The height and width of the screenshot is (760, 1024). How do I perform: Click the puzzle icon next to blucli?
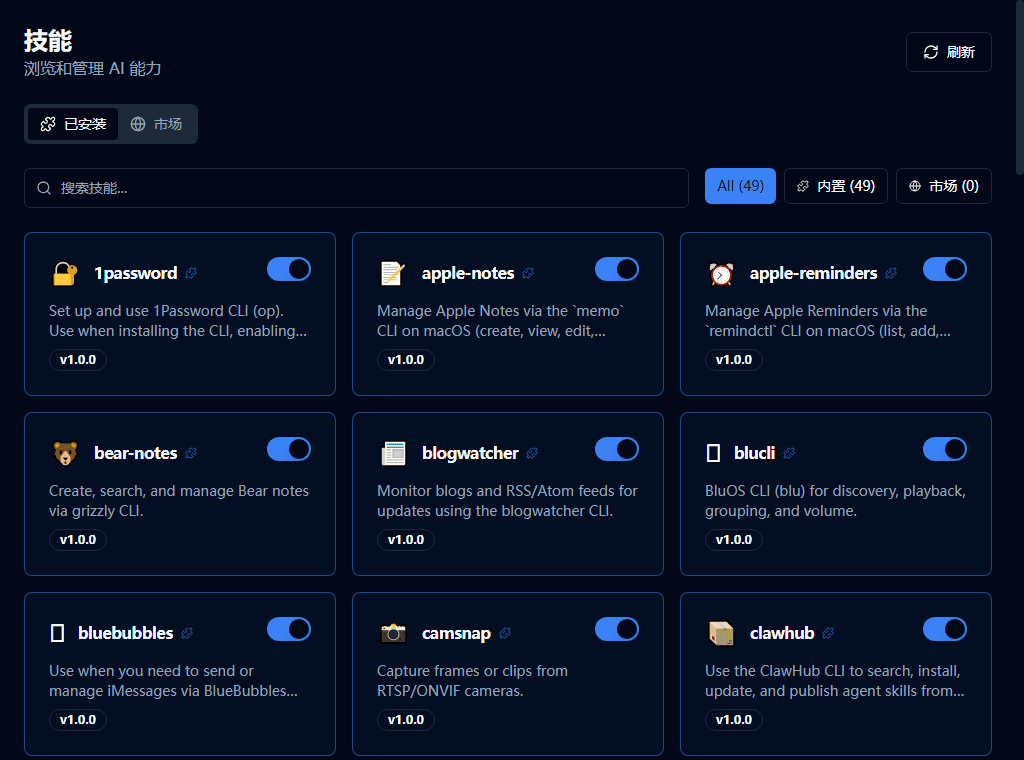(789, 453)
